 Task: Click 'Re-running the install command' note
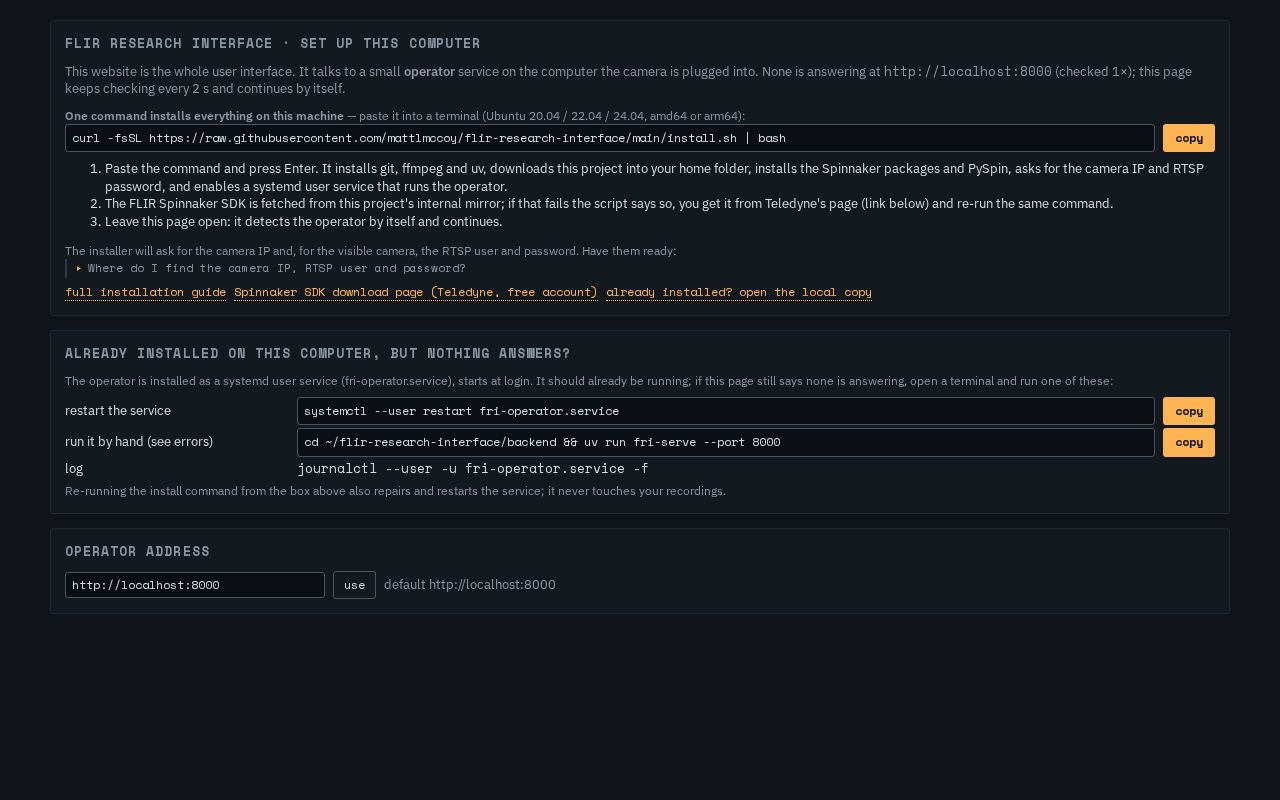395,491
